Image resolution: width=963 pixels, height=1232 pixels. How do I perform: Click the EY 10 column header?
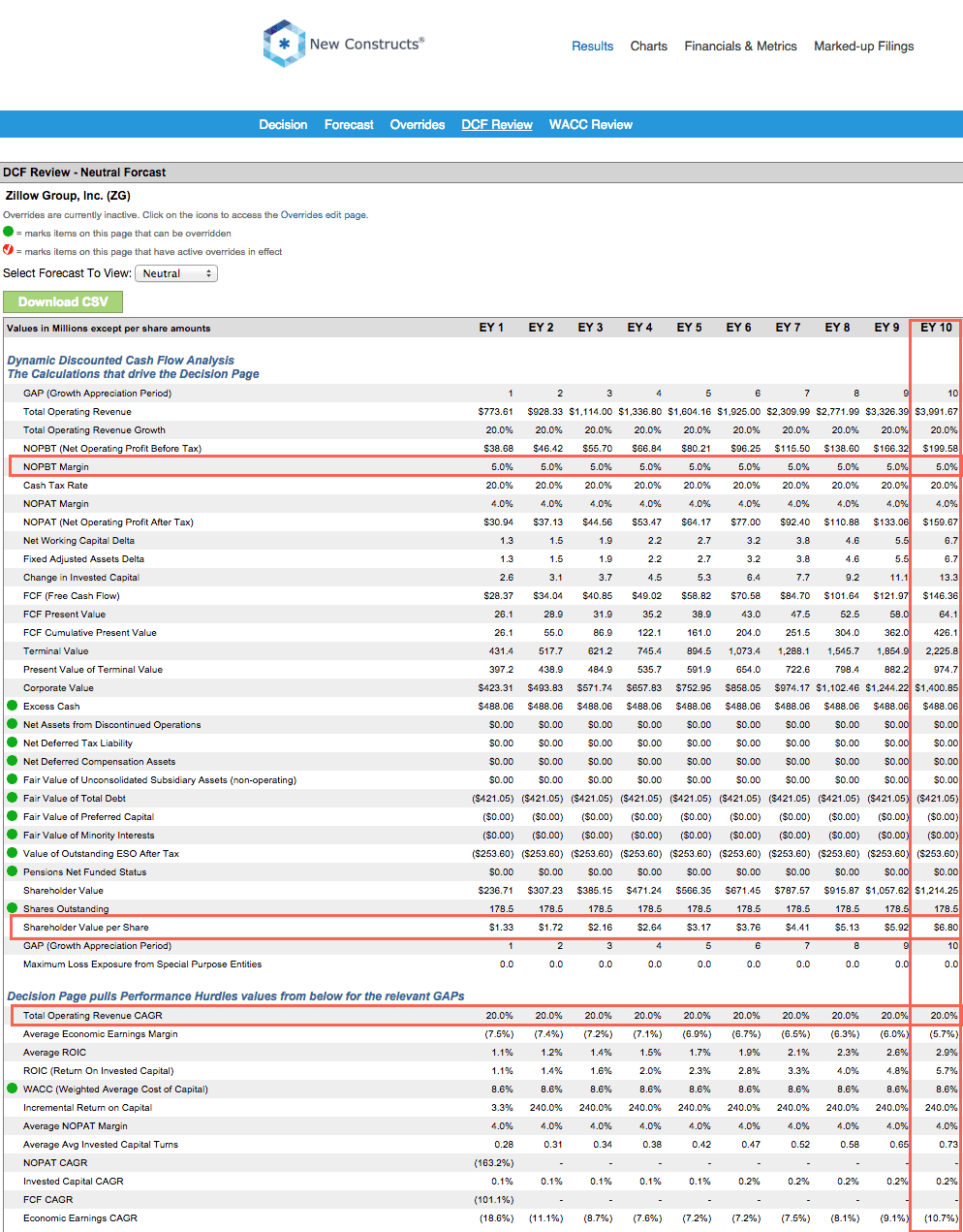click(x=936, y=328)
